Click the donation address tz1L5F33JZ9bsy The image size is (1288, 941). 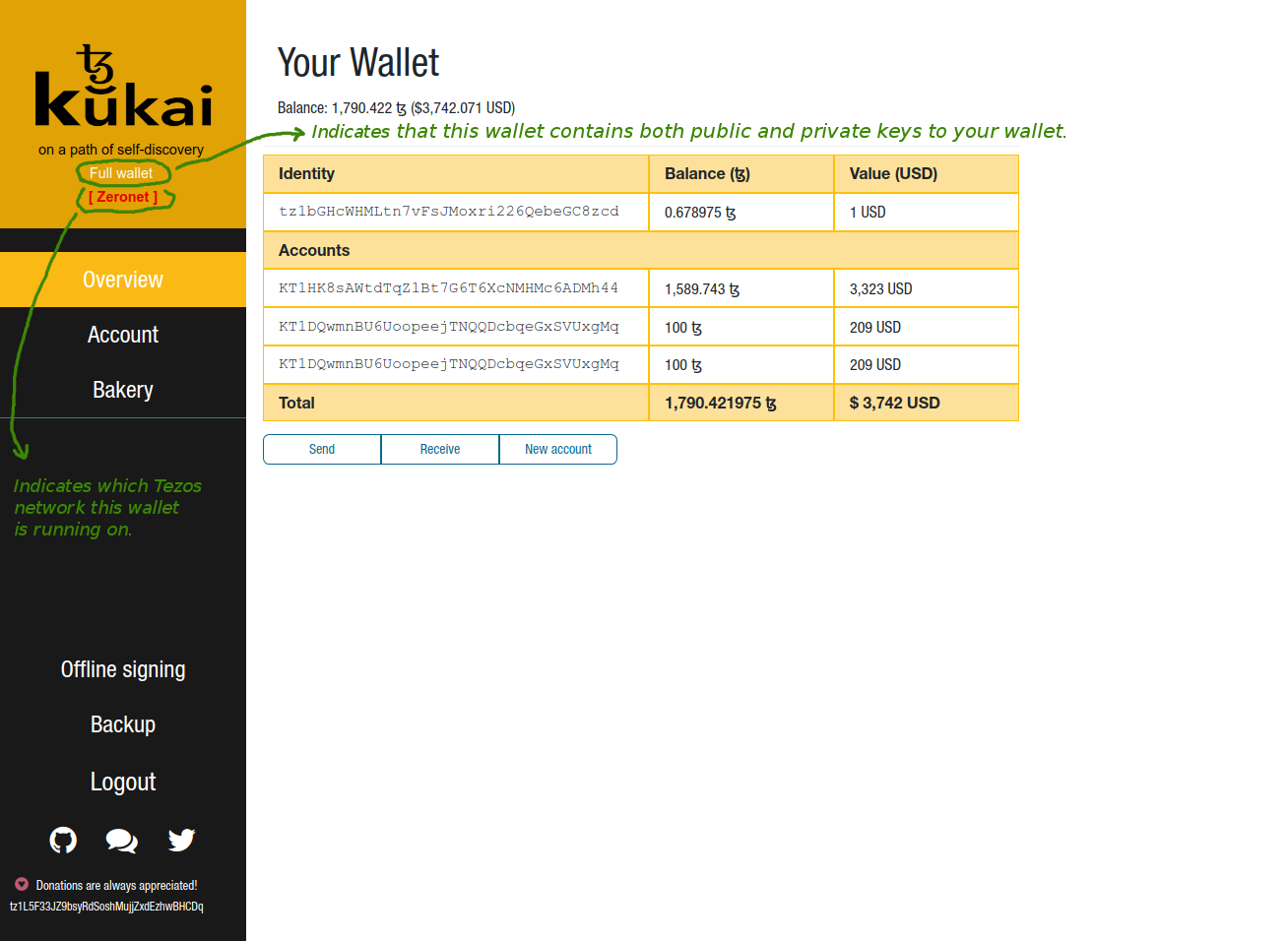click(x=106, y=907)
